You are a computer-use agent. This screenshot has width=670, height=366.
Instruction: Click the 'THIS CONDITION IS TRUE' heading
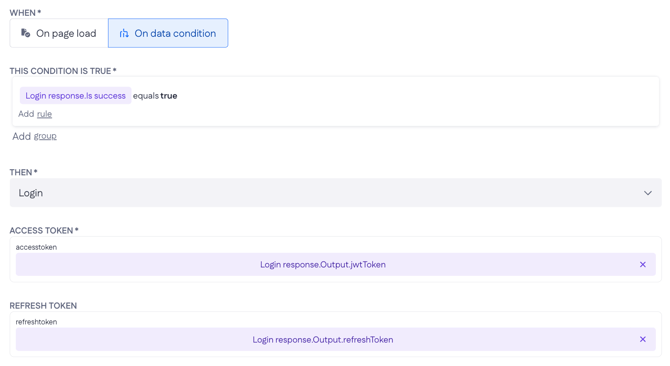[x=63, y=71]
